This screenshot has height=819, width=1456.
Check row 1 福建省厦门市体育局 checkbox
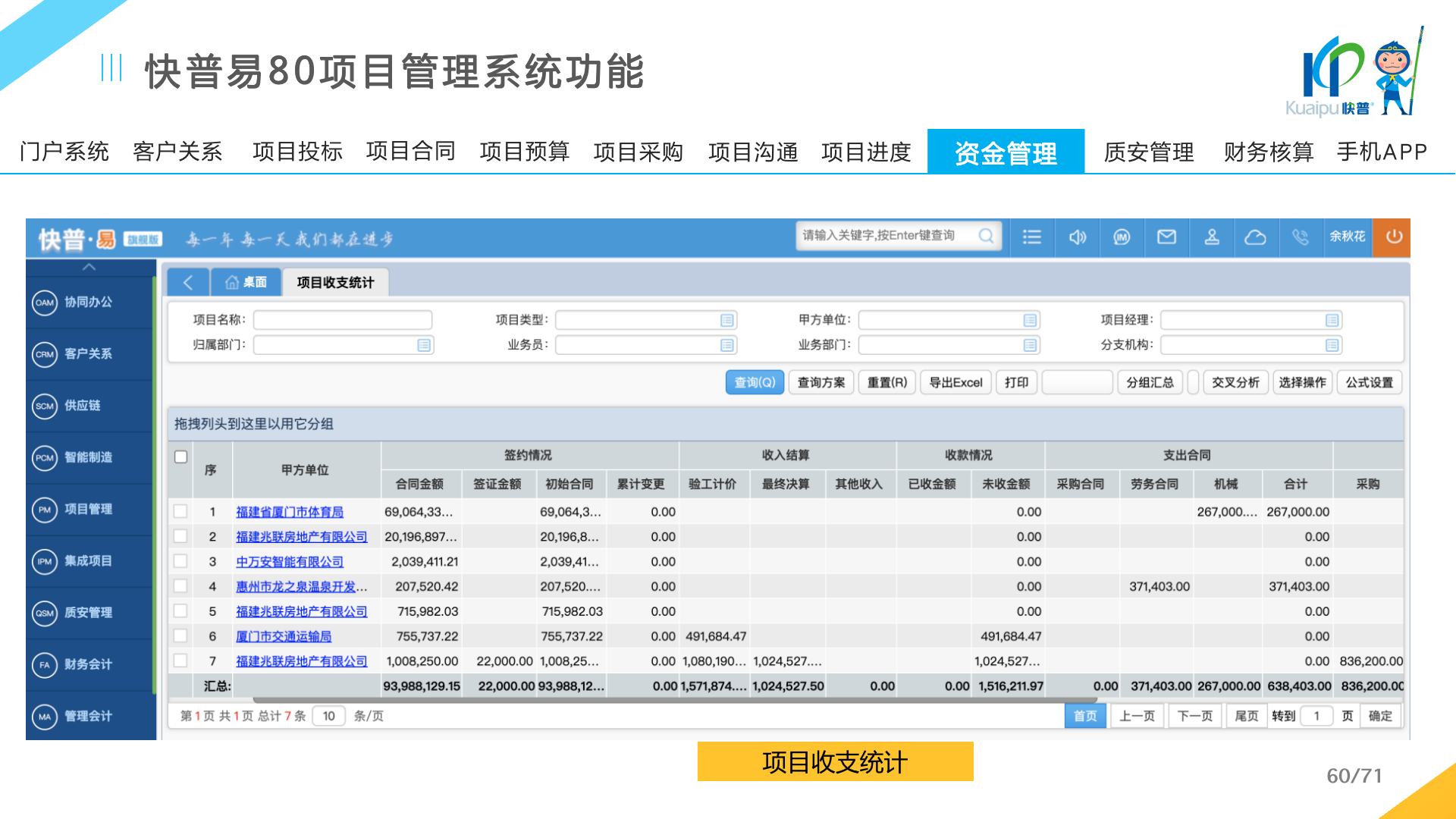click(x=180, y=512)
